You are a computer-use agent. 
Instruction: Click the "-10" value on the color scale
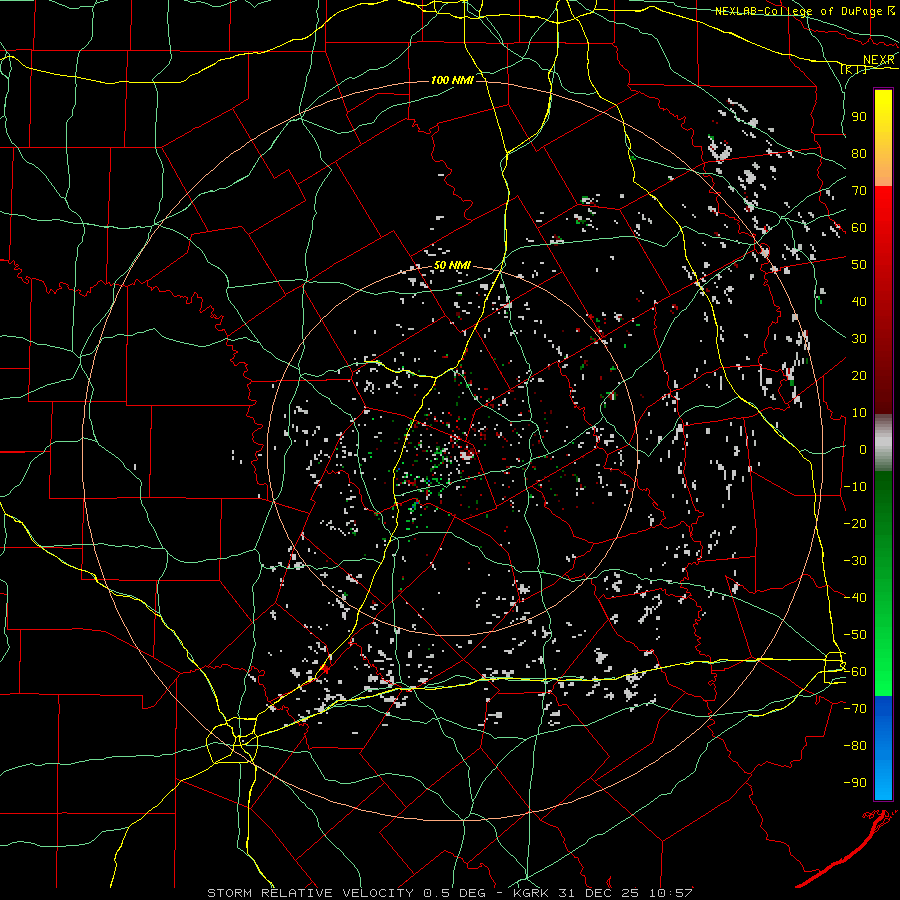(855, 487)
